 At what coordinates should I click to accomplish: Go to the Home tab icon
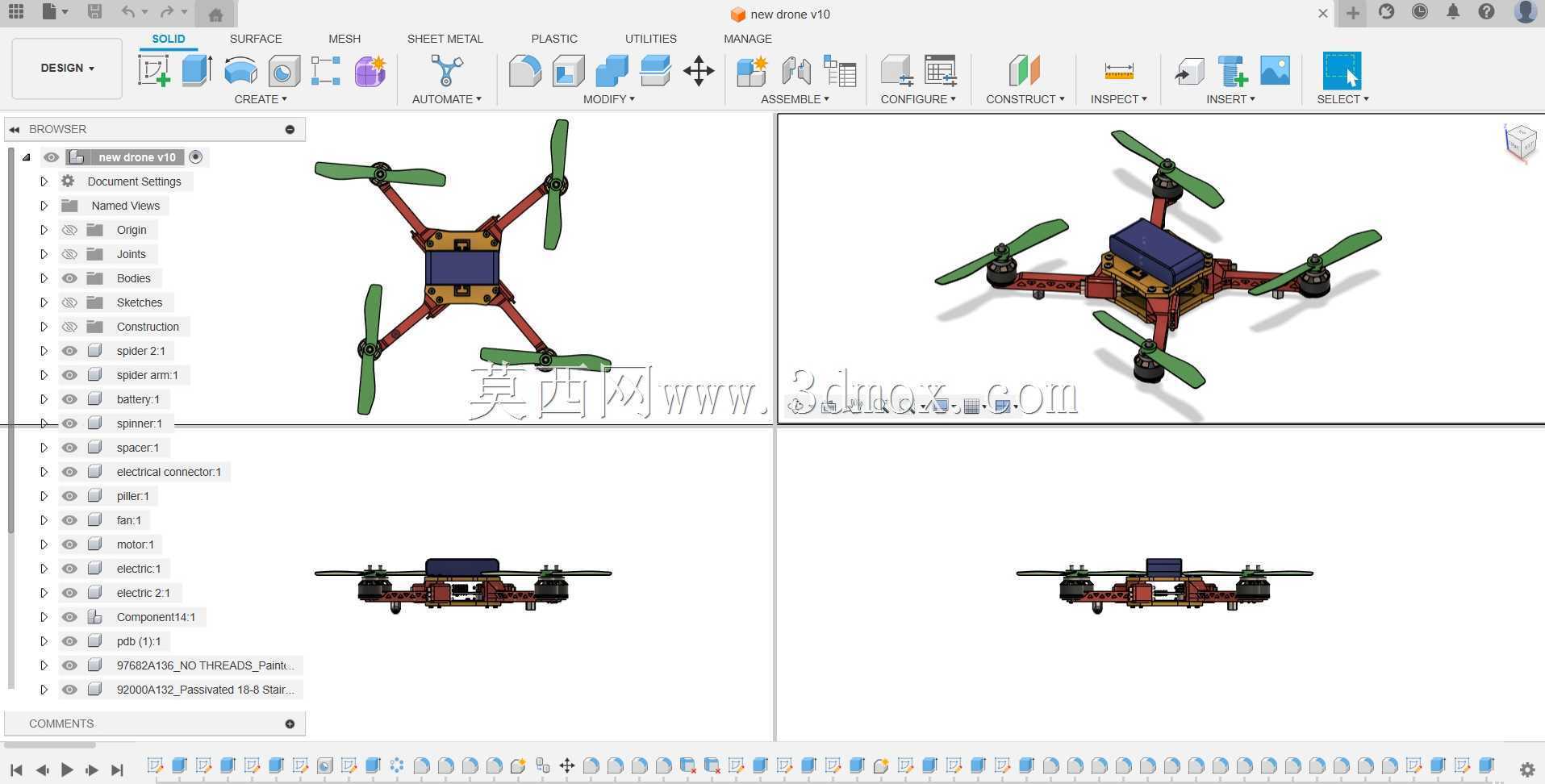(215, 15)
